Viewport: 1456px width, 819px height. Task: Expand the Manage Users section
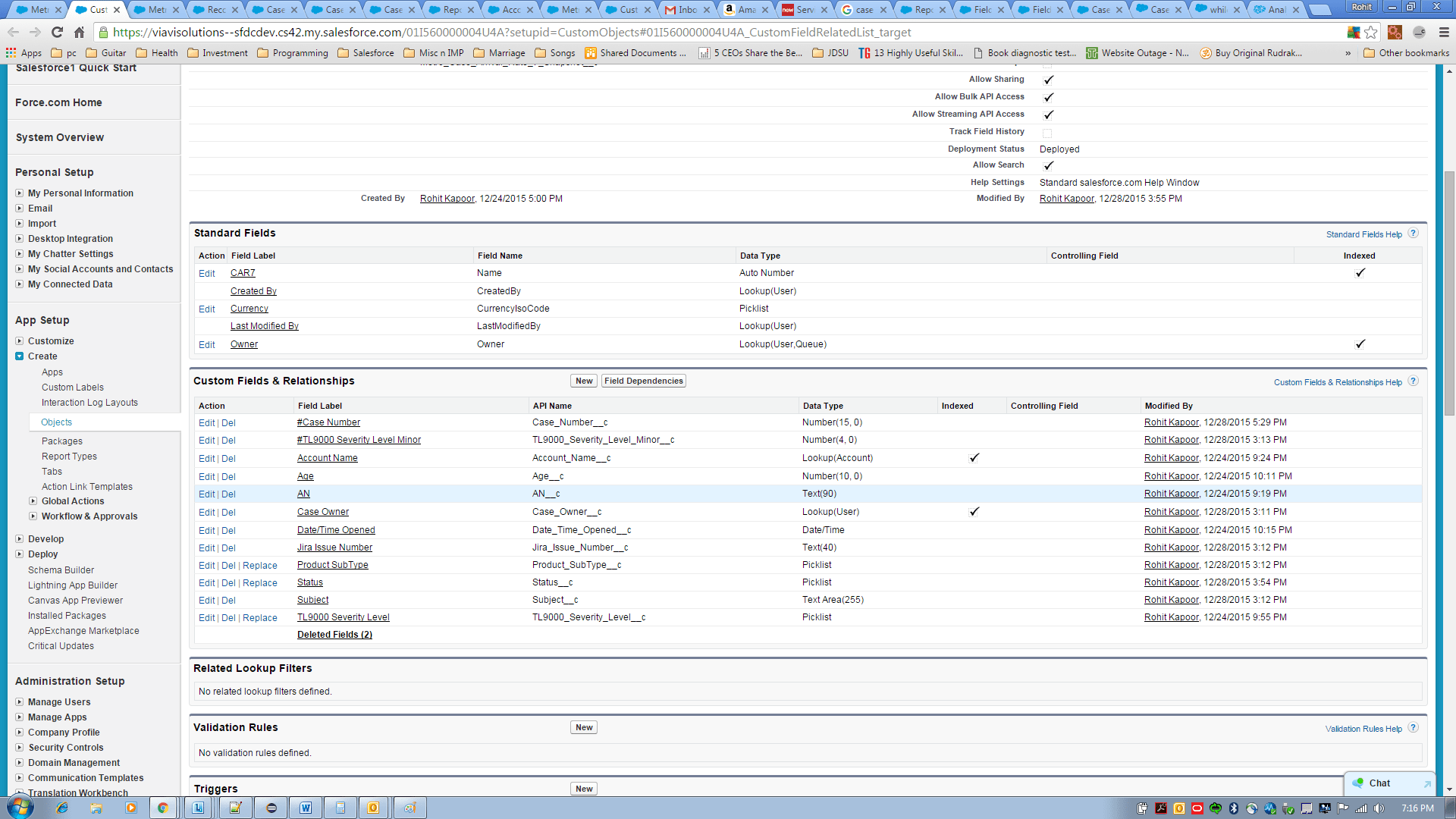(x=19, y=701)
